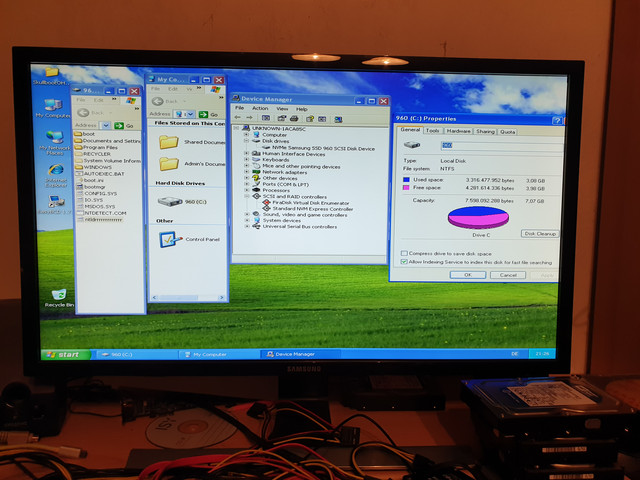640x480 pixels.
Task: Open File menu in Device Manager
Action: [x=239, y=108]
